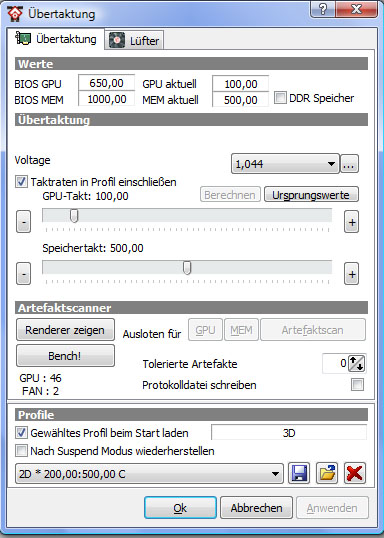The width and height of the screenshot is (384, 538).
Task: Click the BIOS MEM field showing 1000,00
Action: click(x=106, y=99)
